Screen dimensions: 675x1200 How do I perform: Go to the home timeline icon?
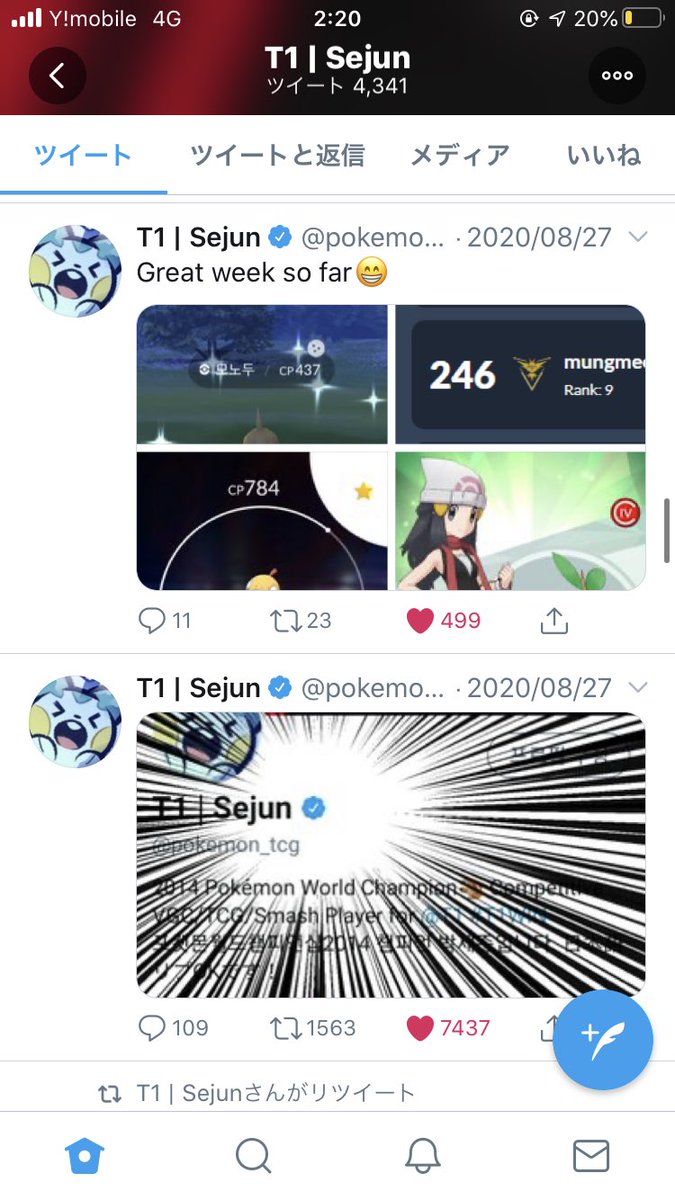tap(85, 1157)
